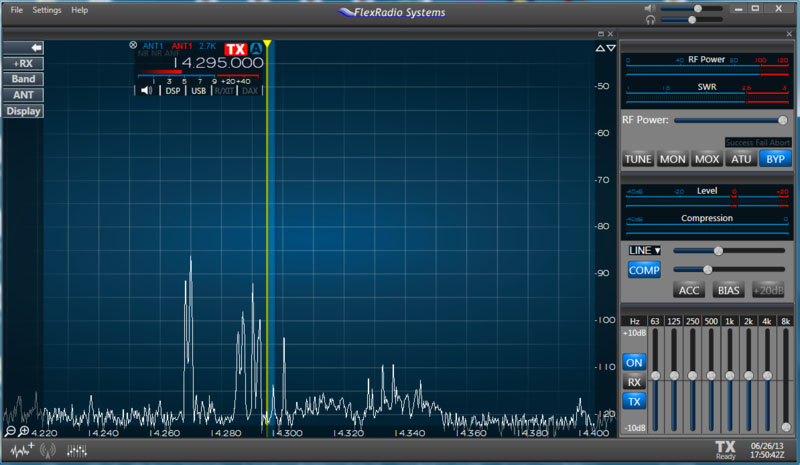
Task: Open the blue ANT1 receive antenna selector
Action: pos(152,46)
